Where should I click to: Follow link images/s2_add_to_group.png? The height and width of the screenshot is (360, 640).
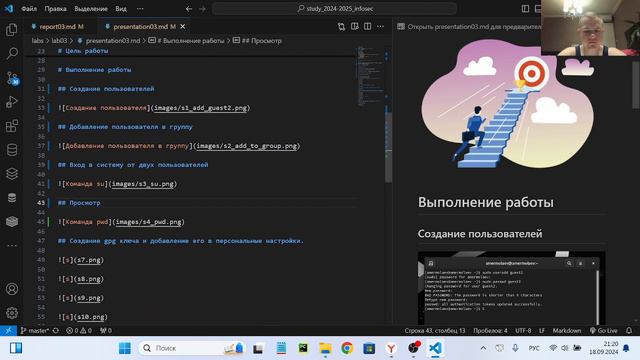coord(247,146)
